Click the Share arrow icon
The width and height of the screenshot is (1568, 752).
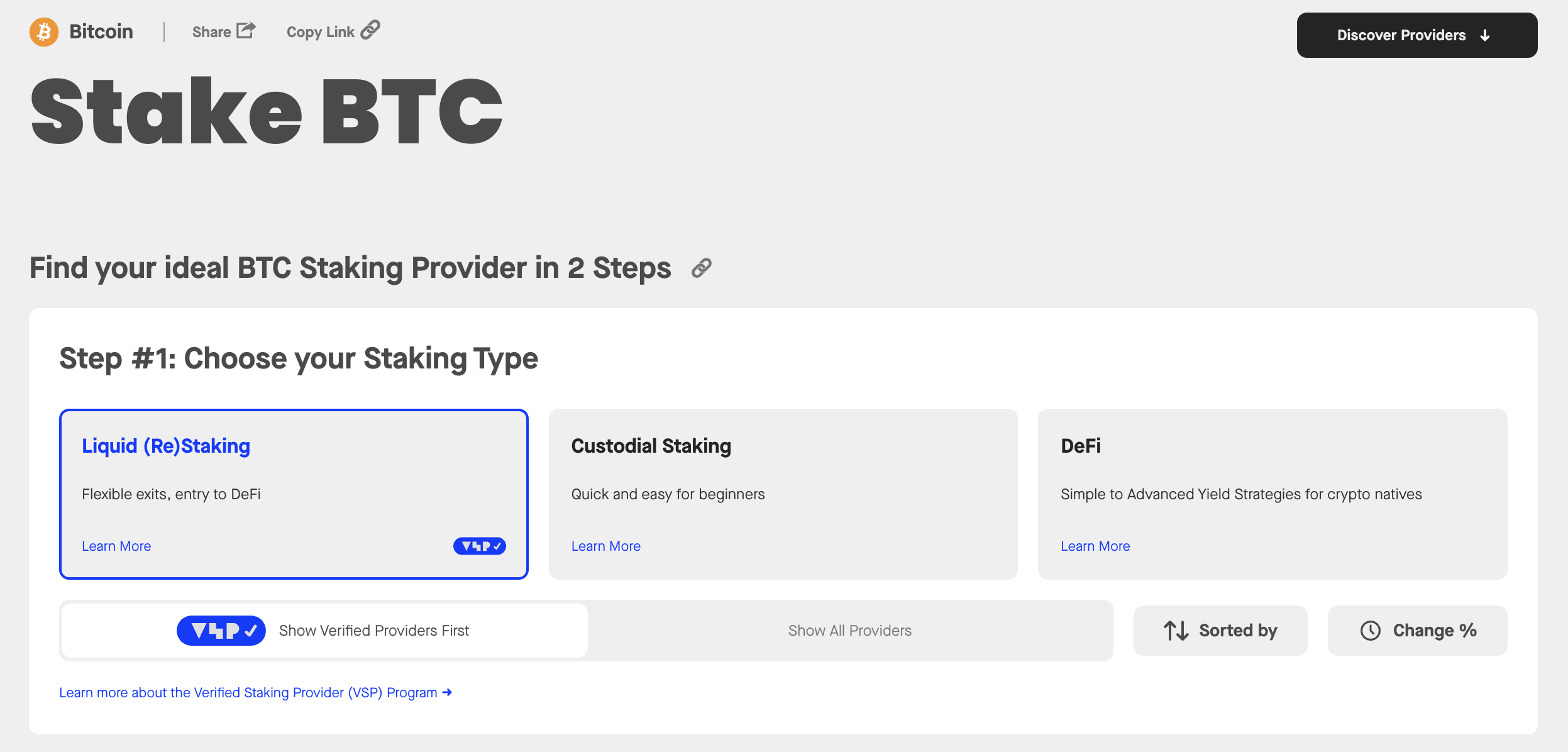coord(246,30)
